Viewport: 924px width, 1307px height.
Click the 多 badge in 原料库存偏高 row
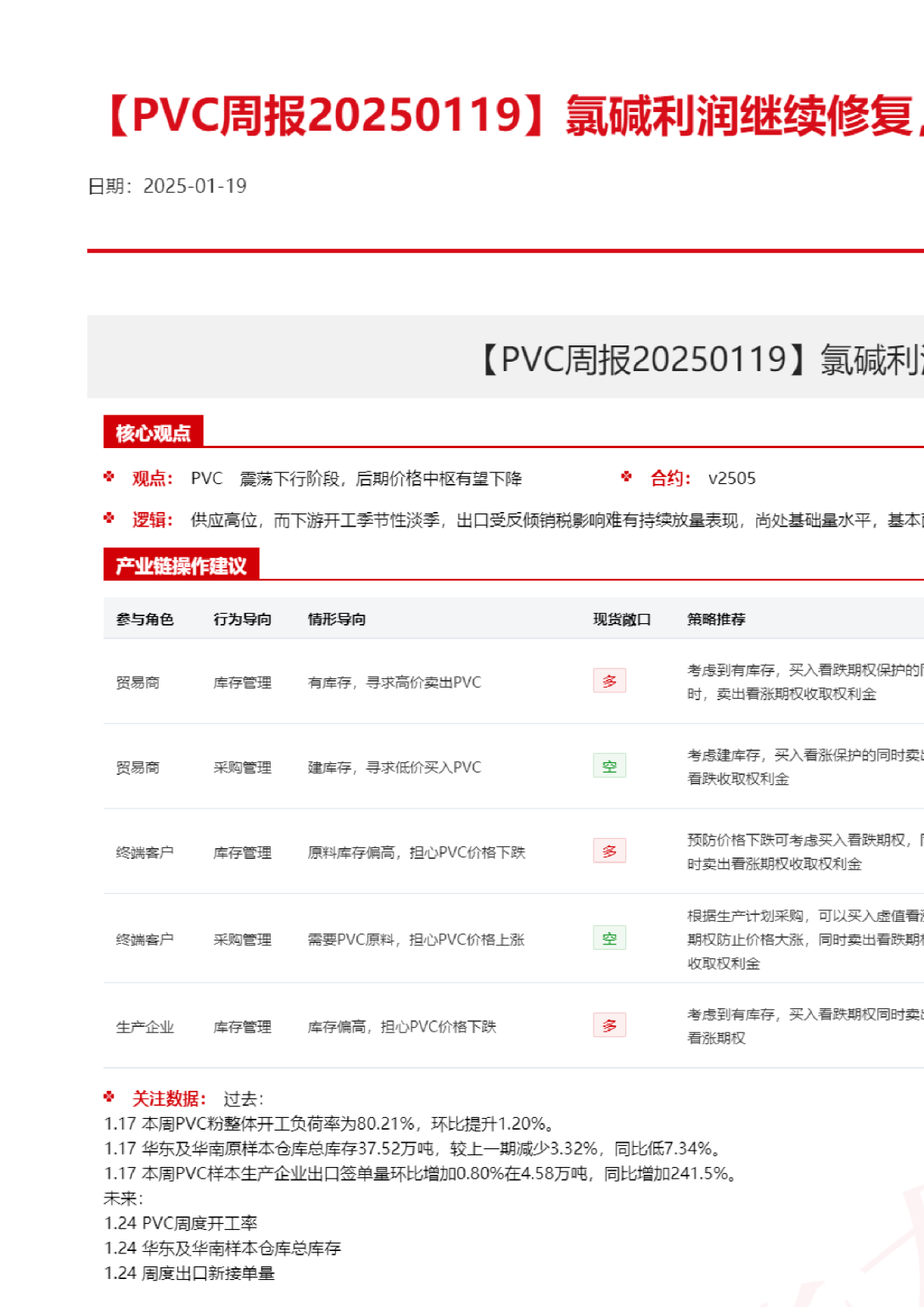point(609,851)
